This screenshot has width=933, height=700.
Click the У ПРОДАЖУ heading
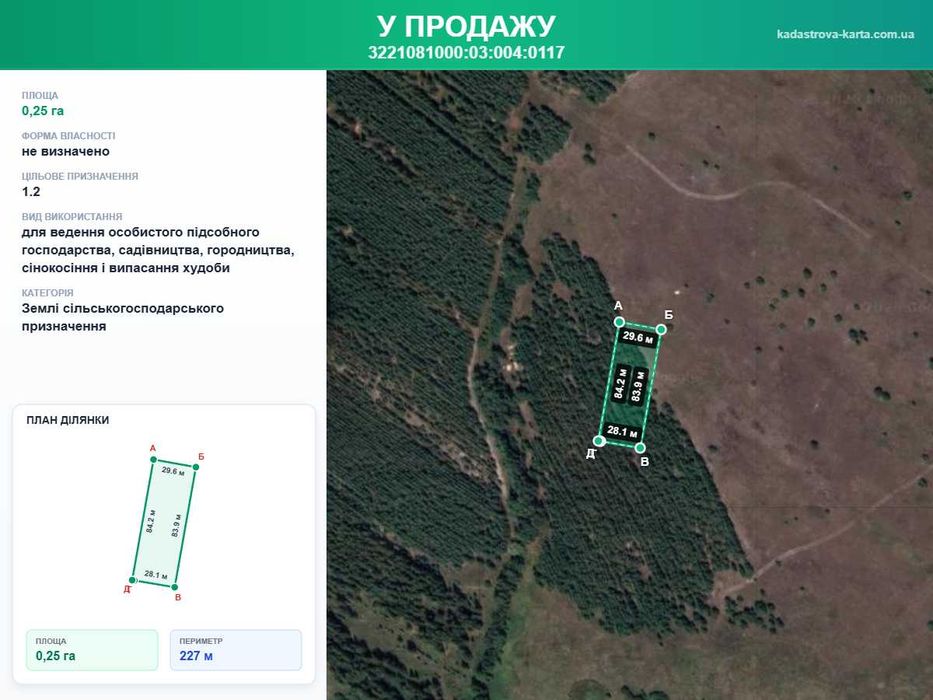466,26
